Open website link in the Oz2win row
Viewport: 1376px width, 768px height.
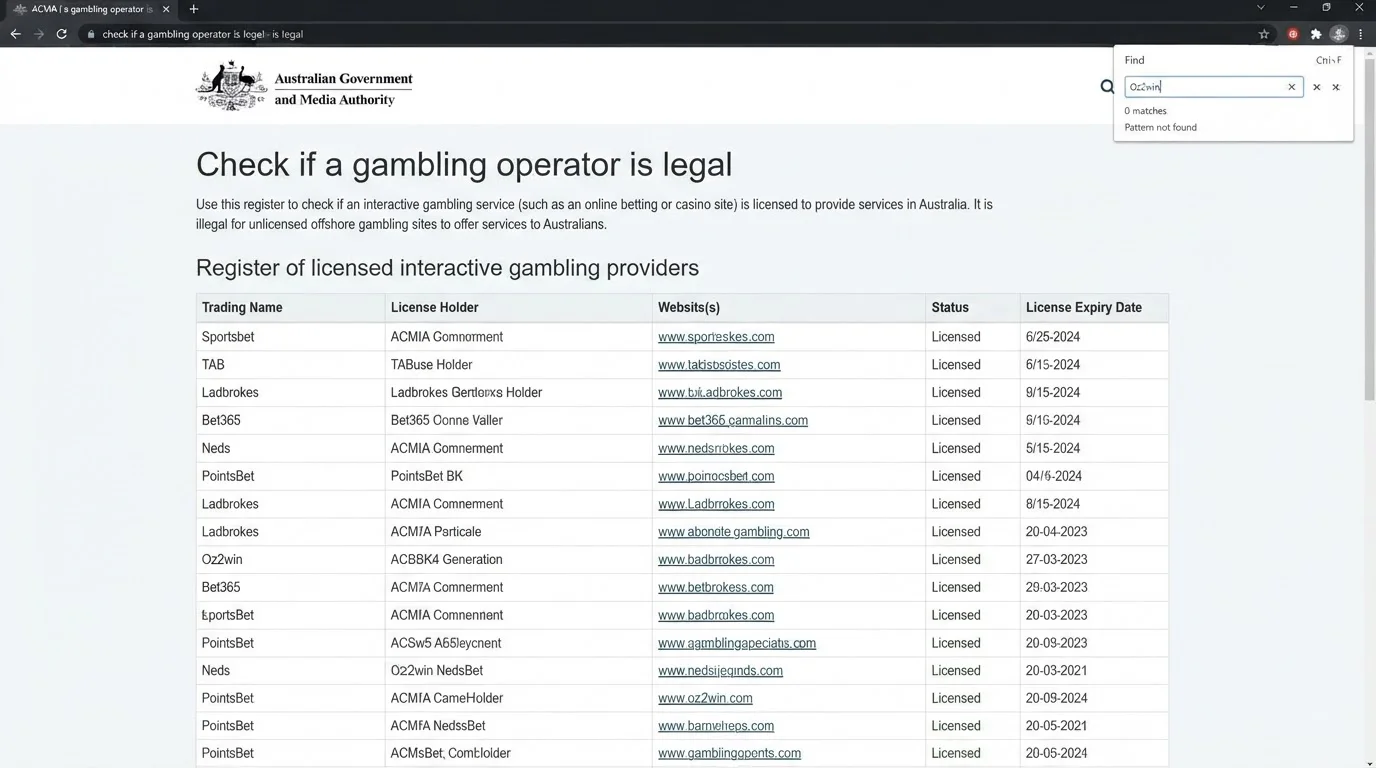coord(716,560)
